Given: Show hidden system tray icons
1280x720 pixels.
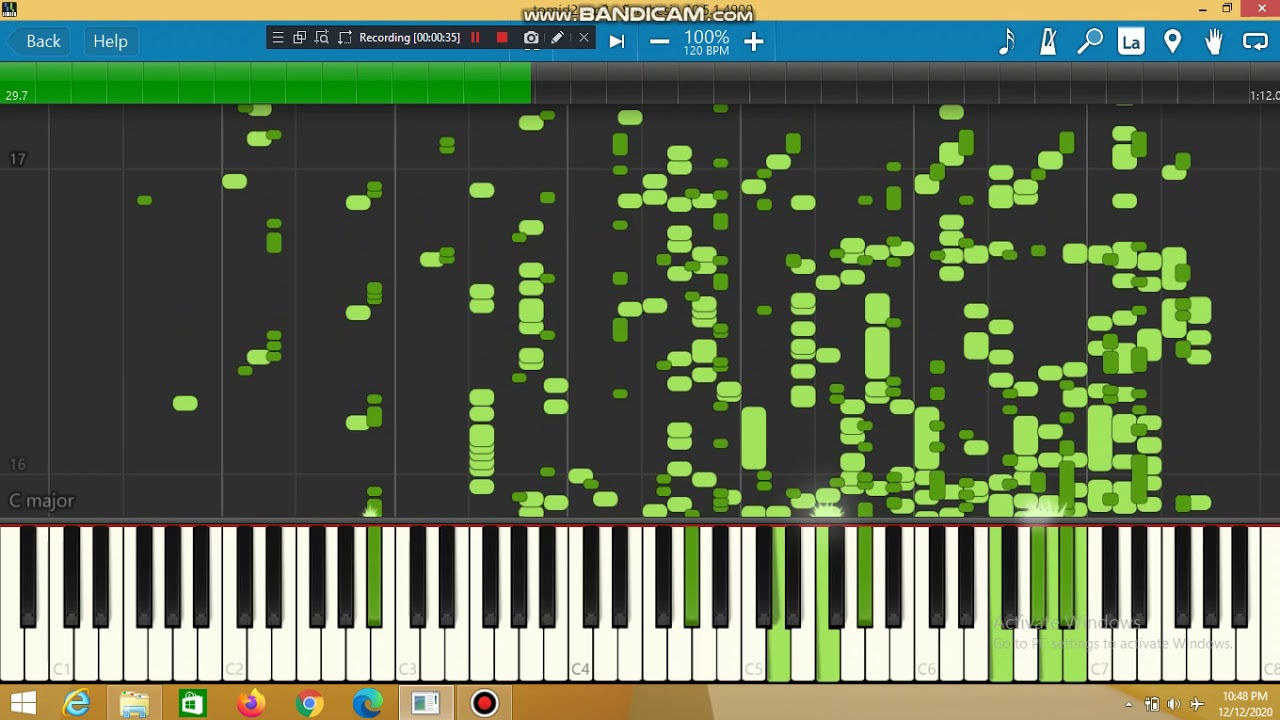Looking at the screenshot, I should point(1129,704).
